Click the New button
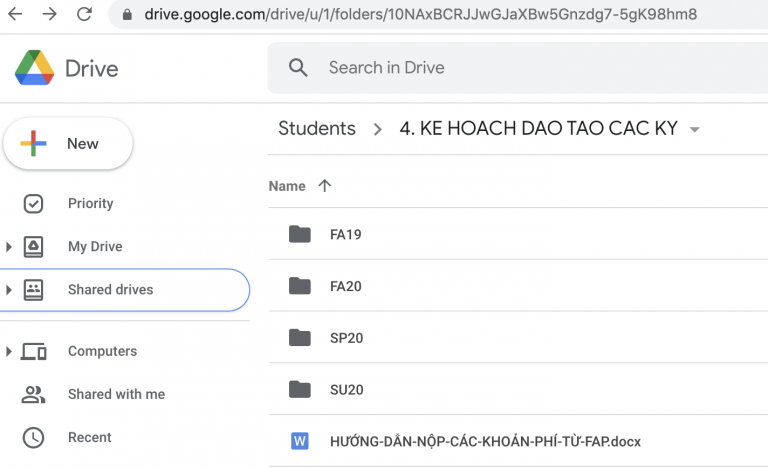The width and height of the screenshot is (768, 469). click(68, 143)
